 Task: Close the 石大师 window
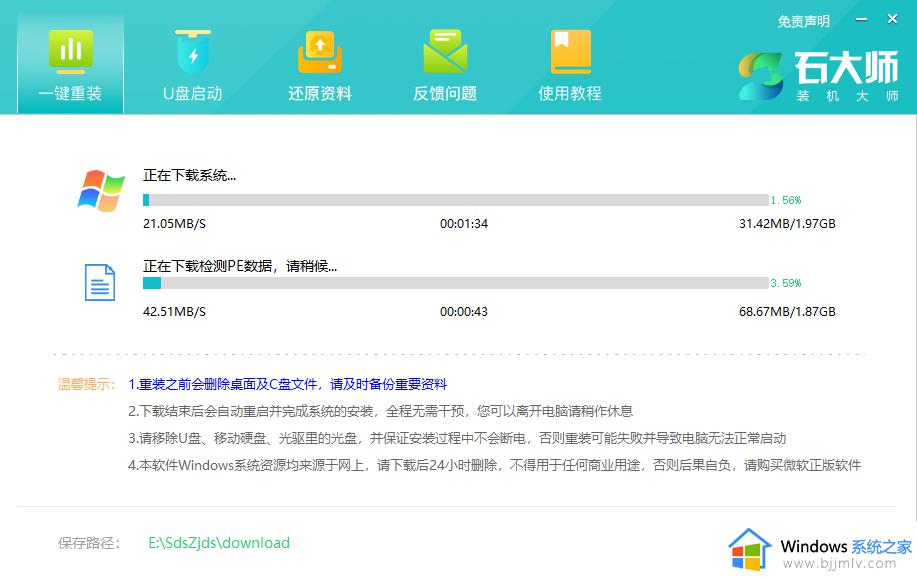pyautogui.click(x=892, y=19)
